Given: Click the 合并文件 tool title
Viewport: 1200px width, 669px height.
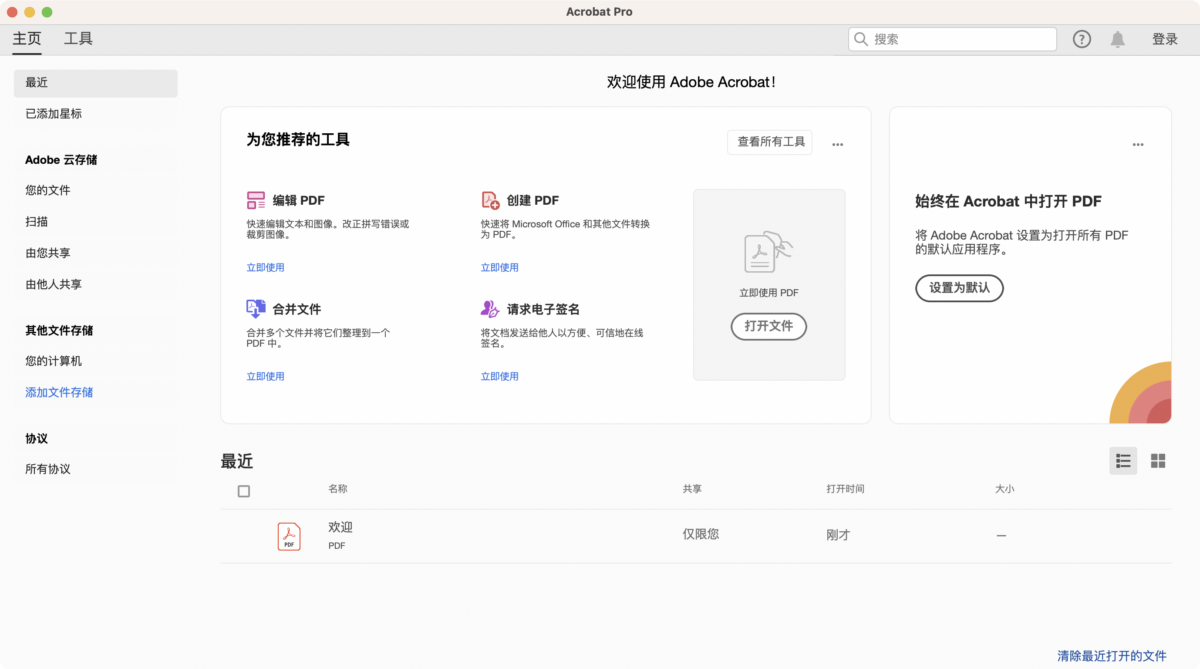Looking at the screenshot, I should [297, 309].
